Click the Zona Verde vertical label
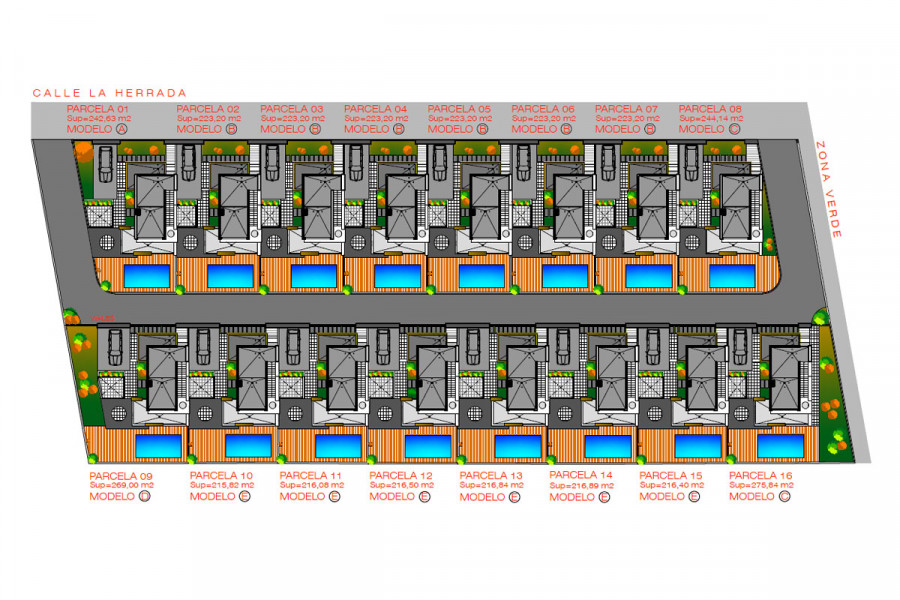The height and width of the screenshot is (600, 900). (829, 189)
